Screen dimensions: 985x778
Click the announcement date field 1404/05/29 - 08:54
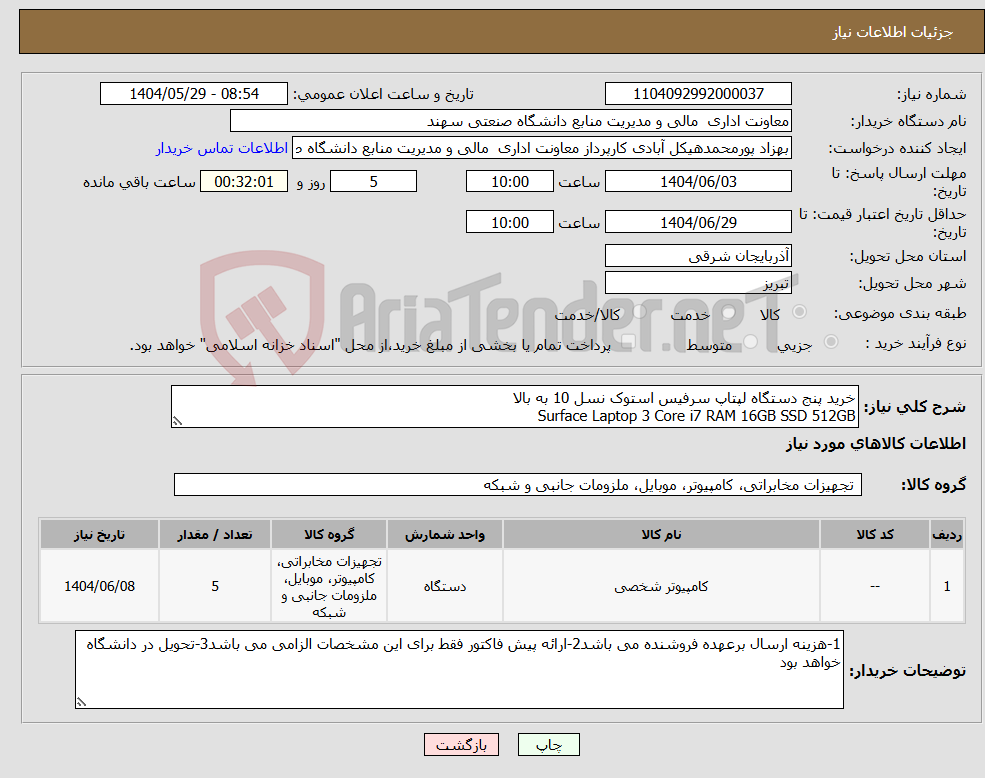pos(193,94)
